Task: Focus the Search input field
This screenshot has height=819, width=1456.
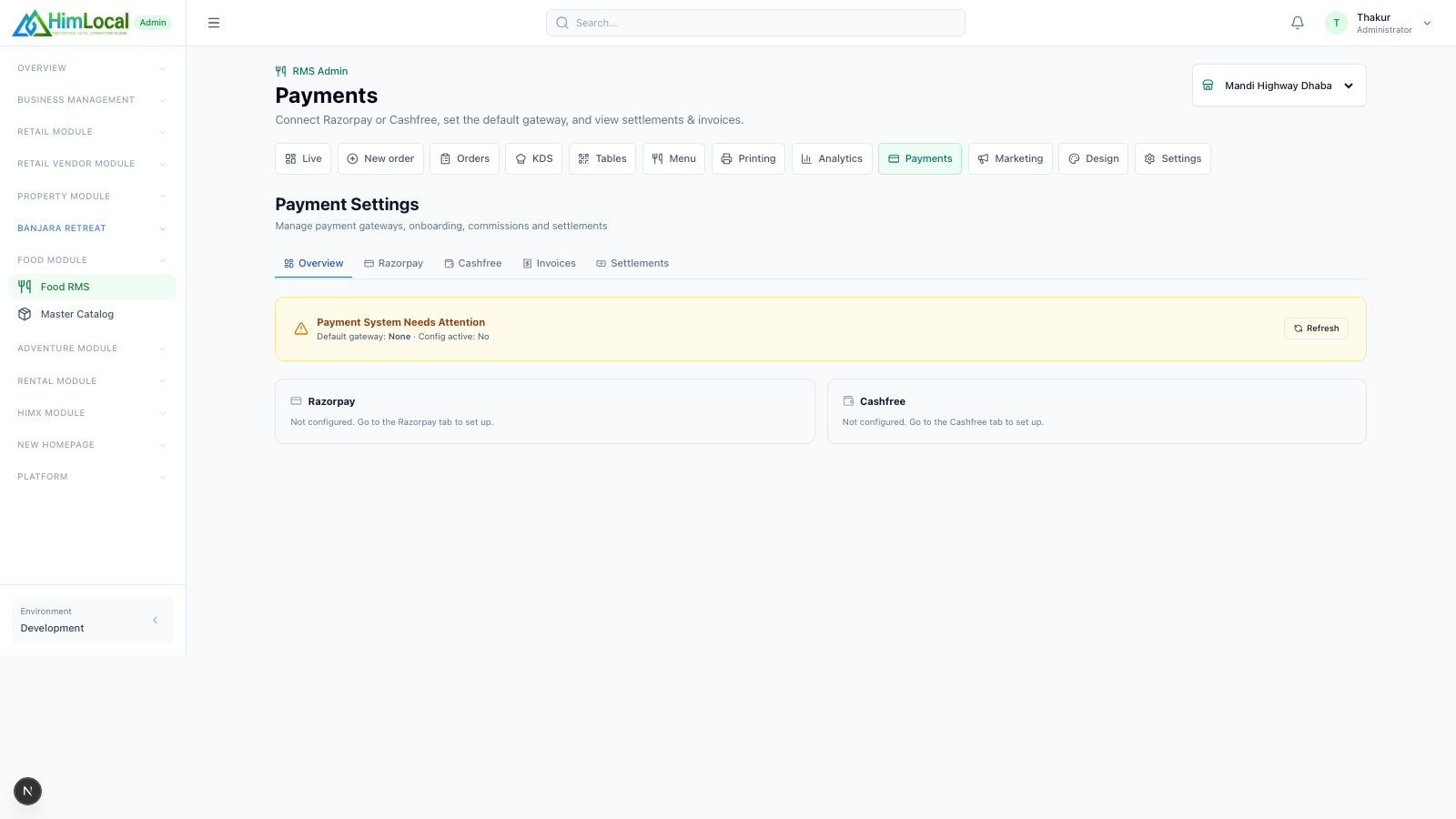Action: point(755,23)
